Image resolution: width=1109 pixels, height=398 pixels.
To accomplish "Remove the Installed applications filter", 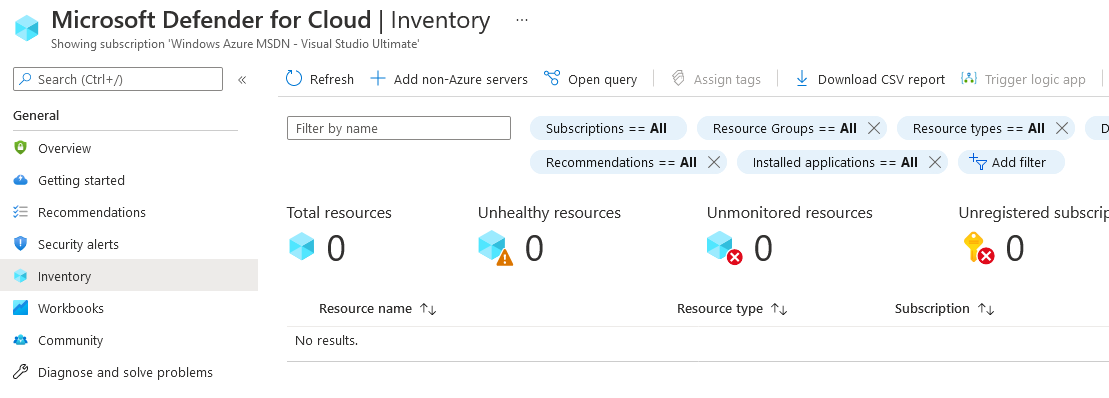I will tap(934, 162).
